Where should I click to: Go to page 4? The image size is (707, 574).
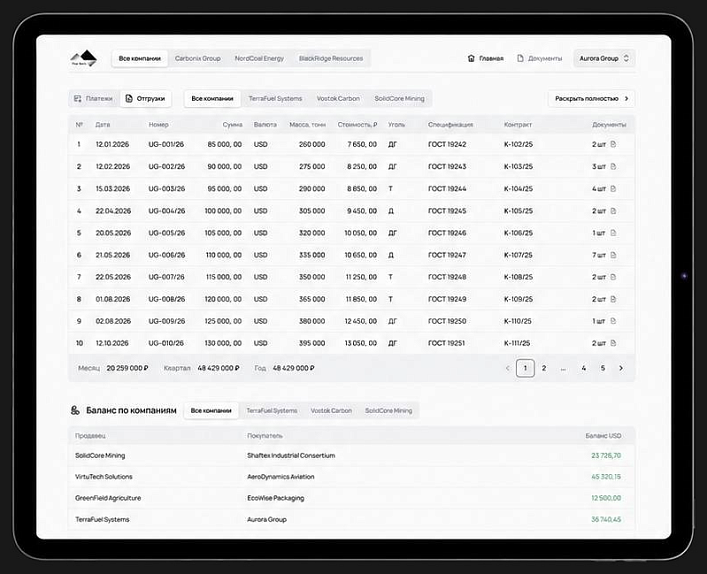[x=583, y=368]
